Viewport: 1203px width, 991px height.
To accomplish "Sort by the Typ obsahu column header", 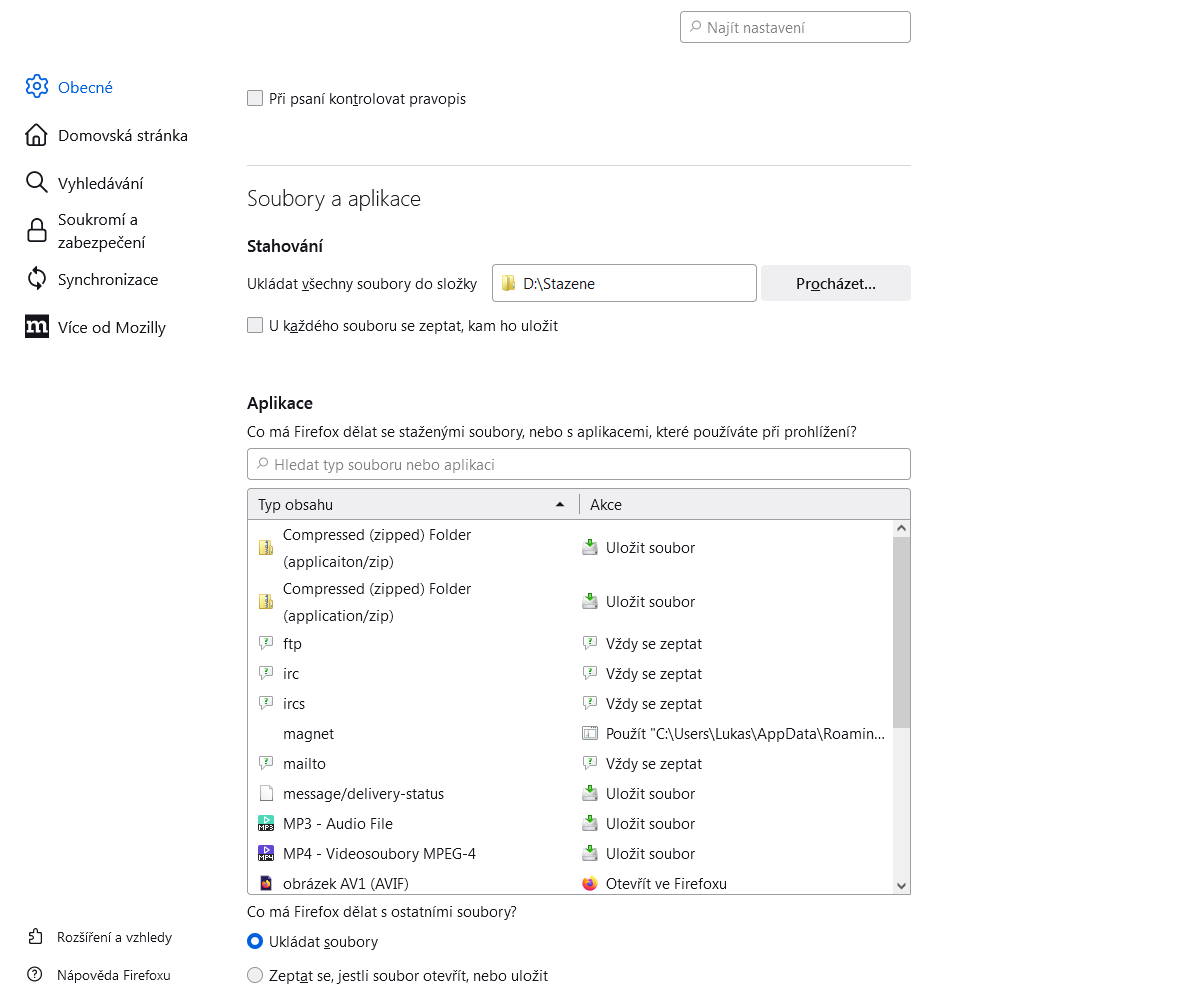I will (x=412, y=505).
